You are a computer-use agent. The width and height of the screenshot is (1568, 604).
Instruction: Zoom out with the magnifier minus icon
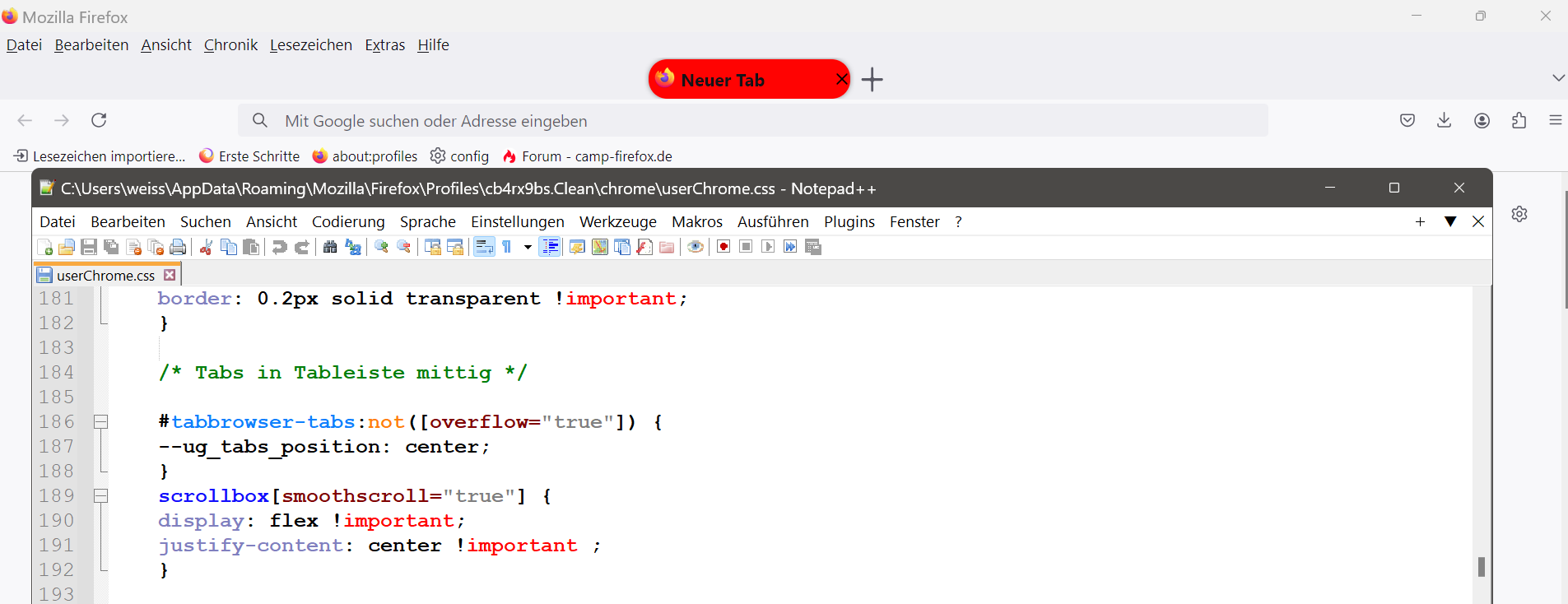[403, 247]
